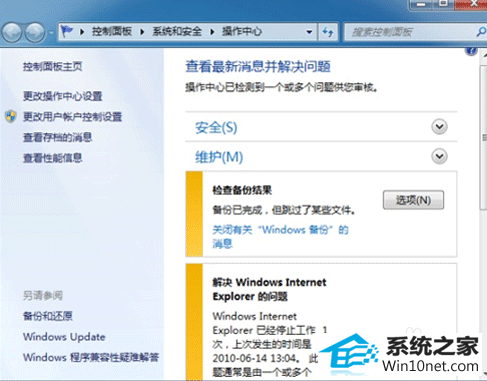Image resolution: width=487 pixels, height=381 pixels.
Task: Click the vertical scrollbar thumb
Action: point(484,137)
